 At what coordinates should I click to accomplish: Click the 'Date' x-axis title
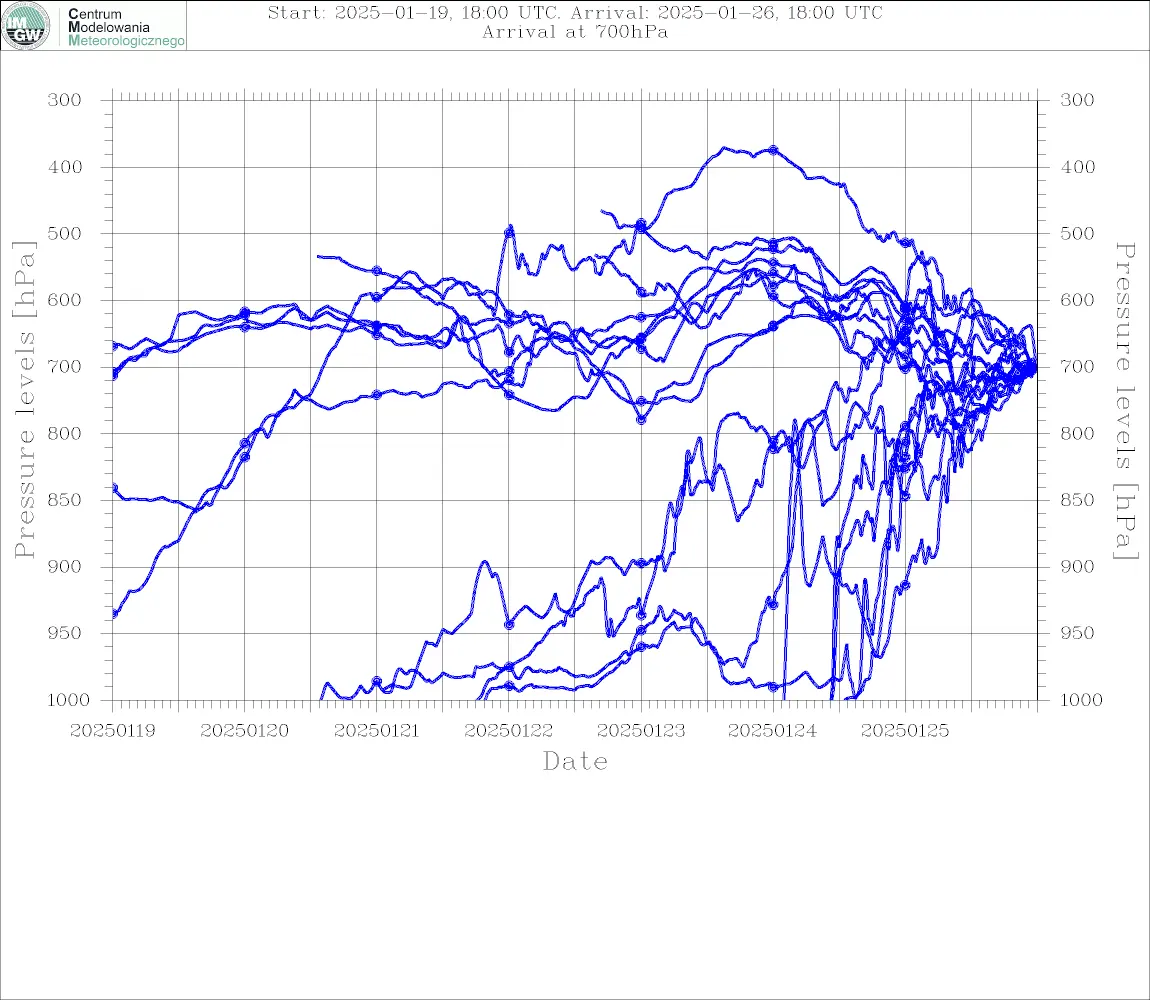576,762
